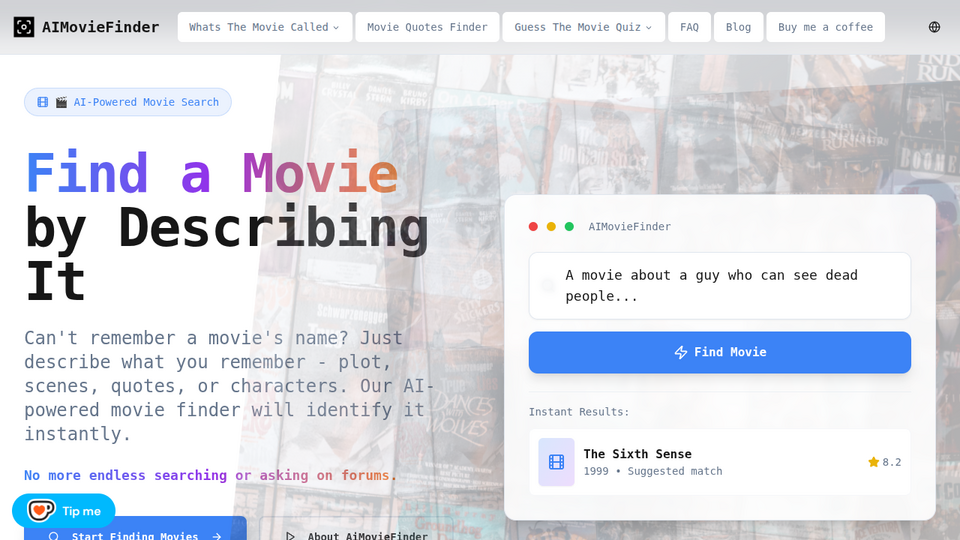Screen dimensions: 960x540
Task: Click the lightning bolt icon on Find Movie
Action: coord(681,352)
